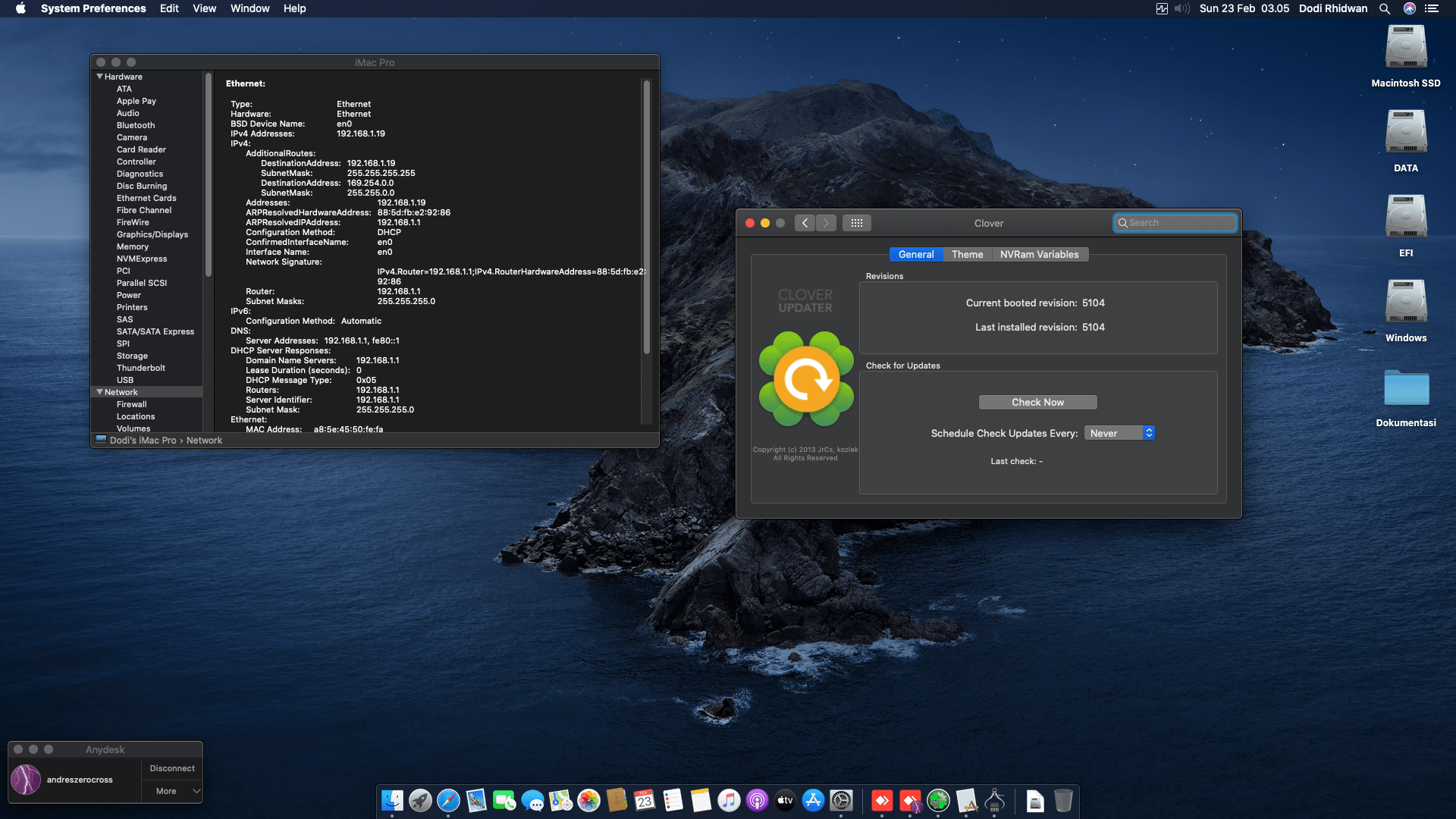Open Podcasts from the dock

click(x=757, y=800)
